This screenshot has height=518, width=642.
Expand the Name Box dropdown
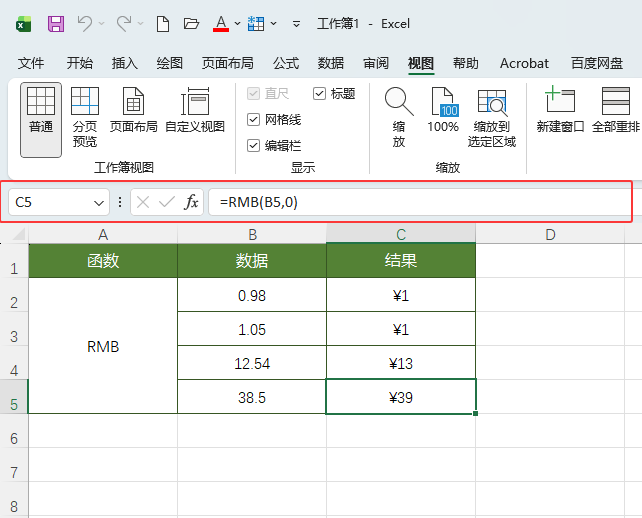(x=99, y=202)
